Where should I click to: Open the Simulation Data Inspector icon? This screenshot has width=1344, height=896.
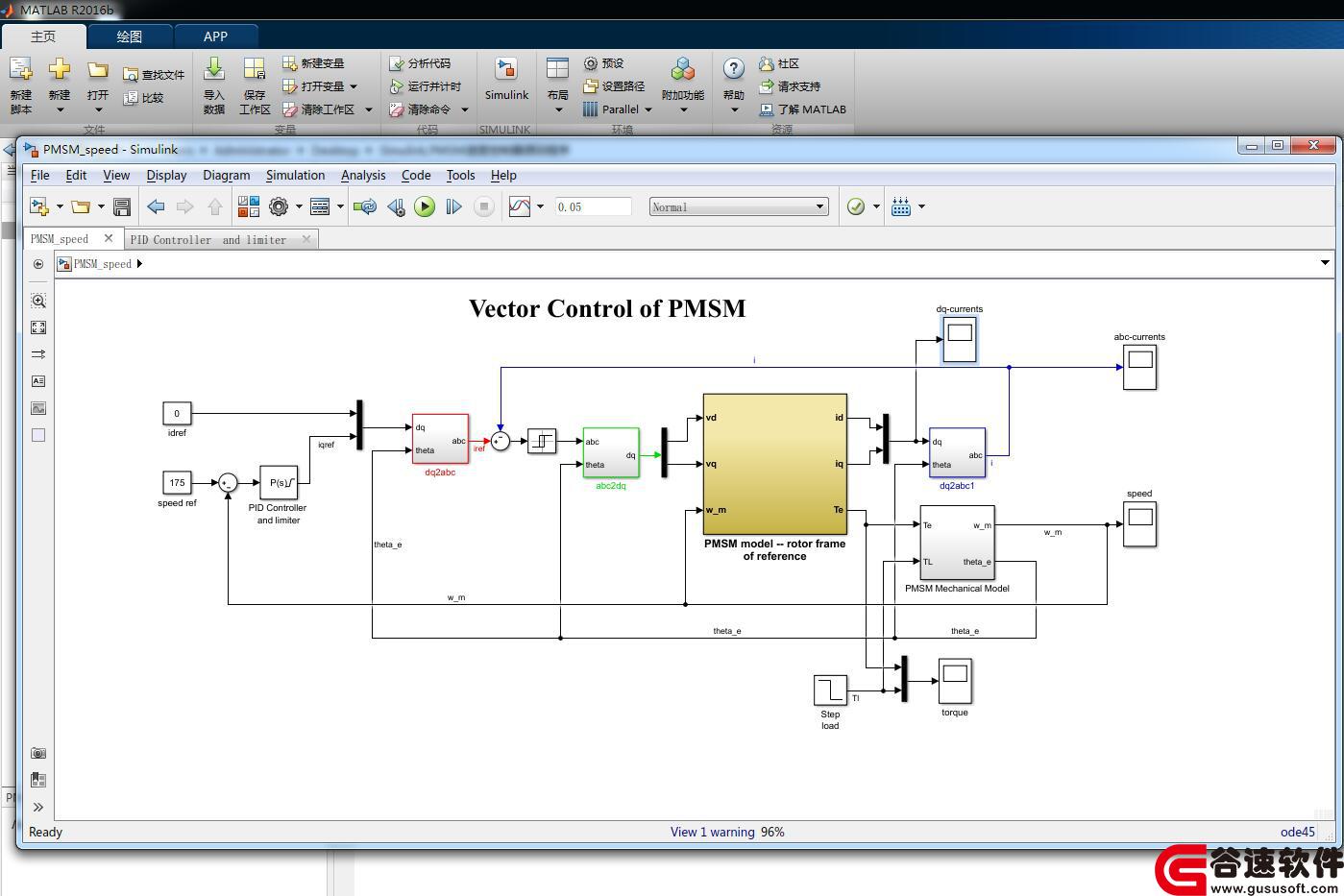[x=520, y=206]
